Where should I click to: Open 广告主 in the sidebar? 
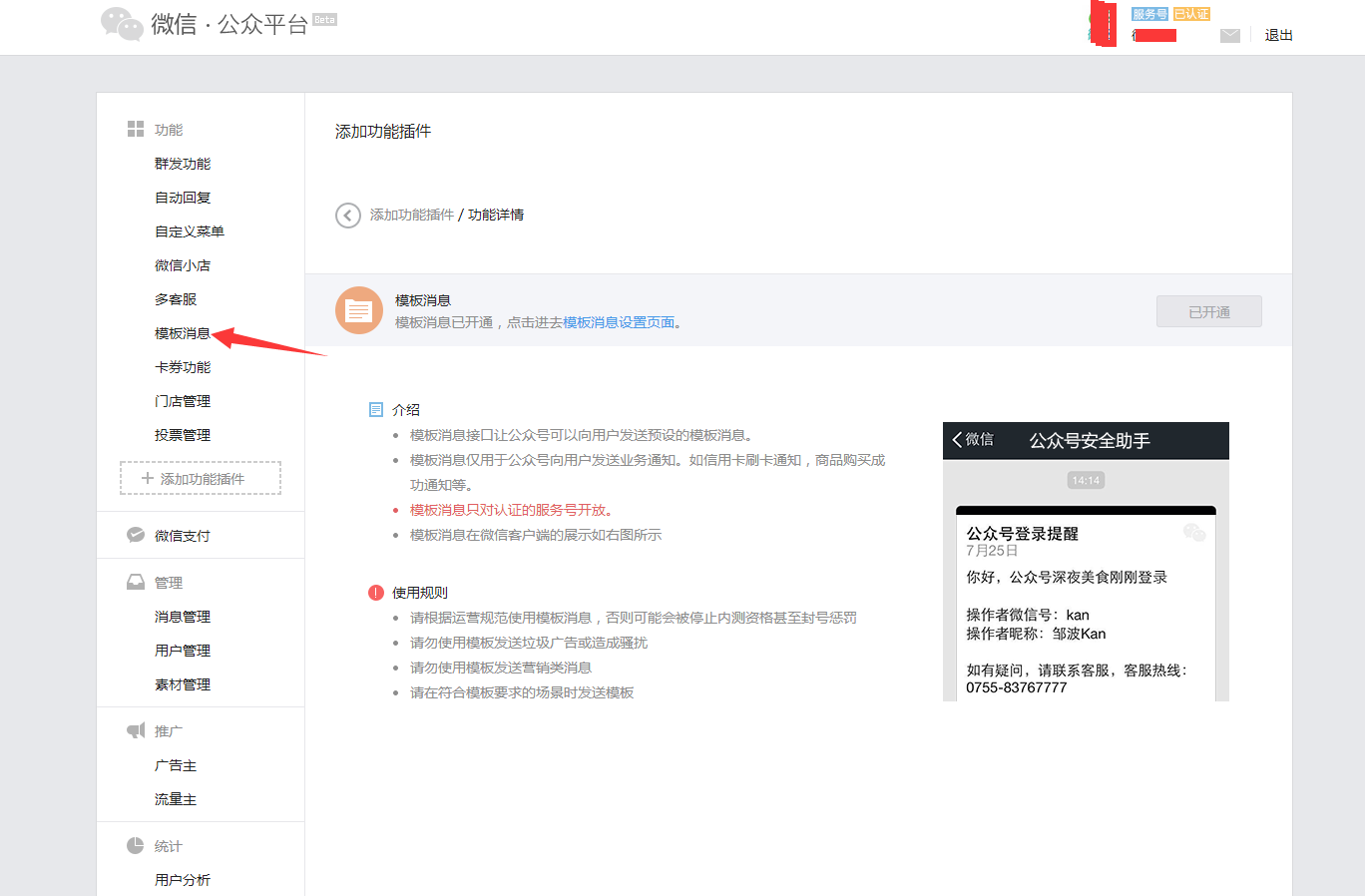click(176, 765)
